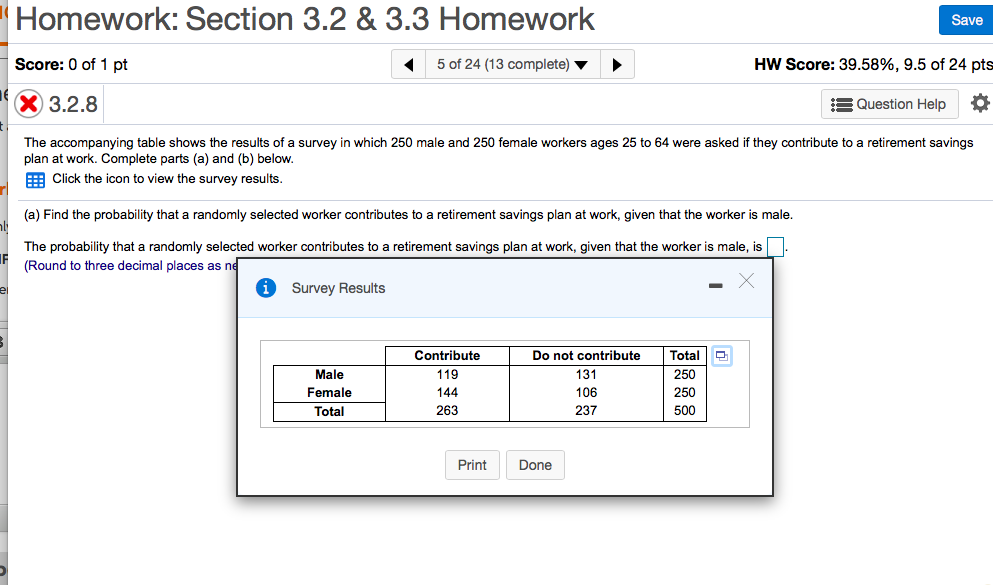Close the Survey Results popup
993x585 pixels.
click(x=745, y=282)
